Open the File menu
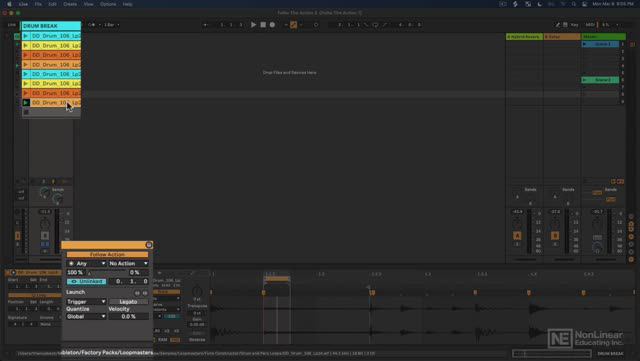Image resolution: width=640 pixels, height=361 pixels. pos(38,4)
